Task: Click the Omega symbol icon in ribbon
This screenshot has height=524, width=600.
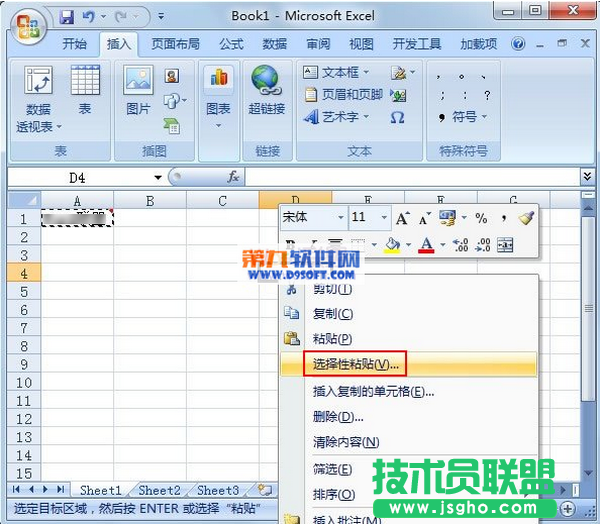Action: pos(397,117)
